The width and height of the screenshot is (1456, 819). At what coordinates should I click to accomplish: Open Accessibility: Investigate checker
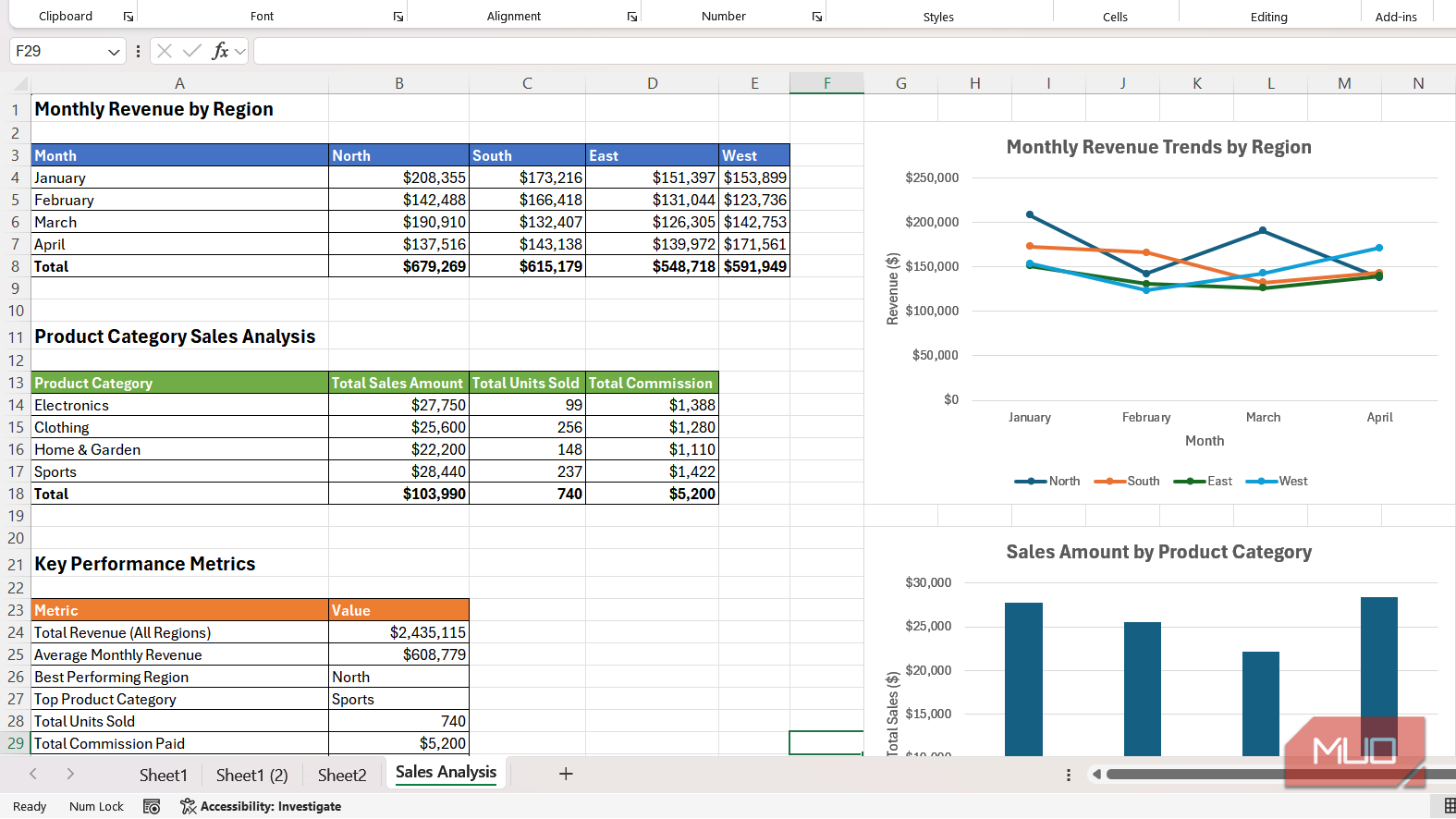[261, 806]
